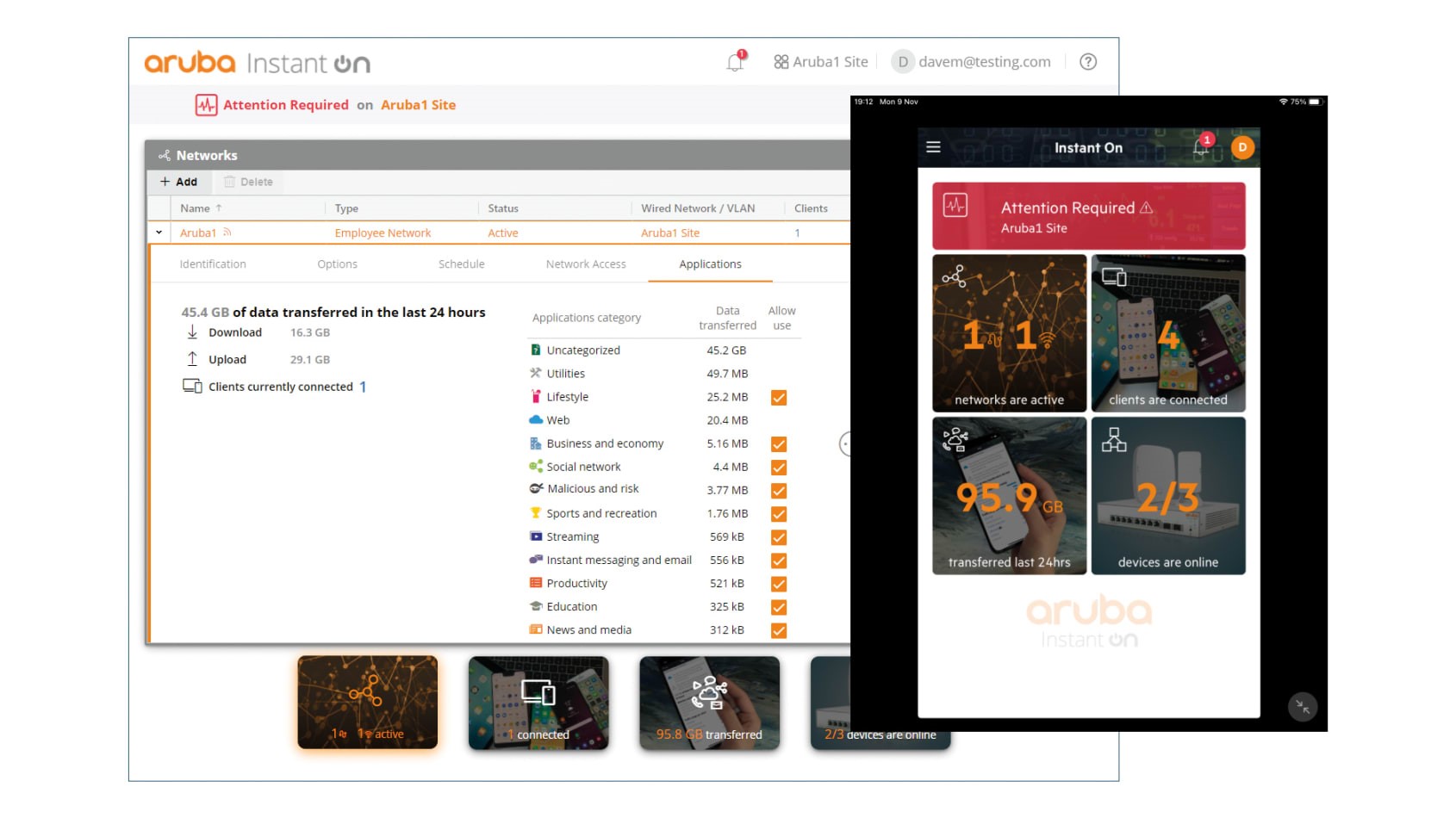Disable Allow use for Social network
This screenshot has width=1456, height=818.
pyautogui.click(x=779, y=468)
